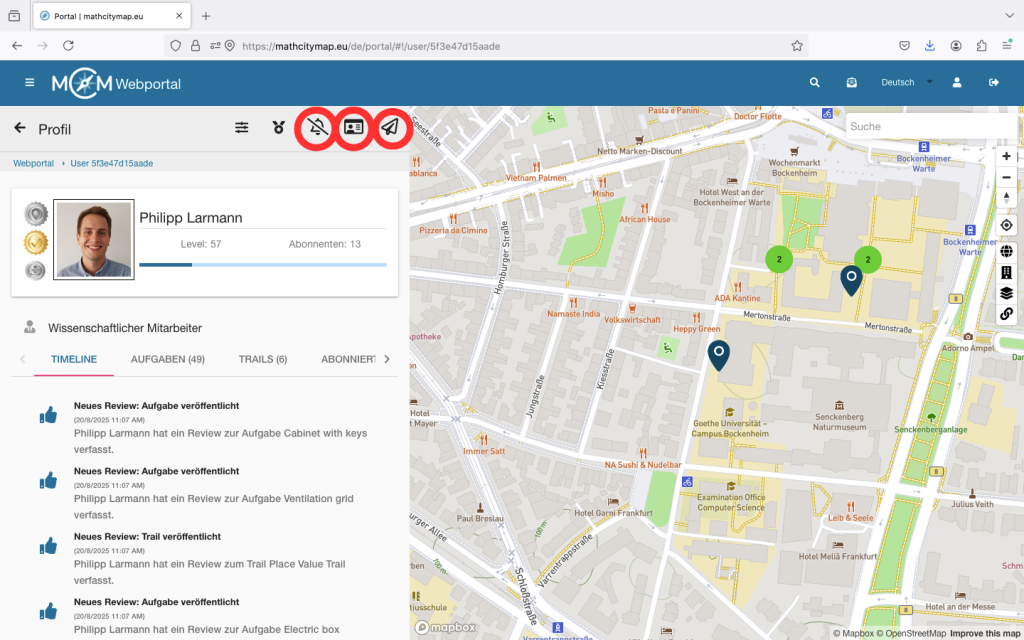Send message via paper plane icon
Screen dimensions: 1024x640
(391, 128)
